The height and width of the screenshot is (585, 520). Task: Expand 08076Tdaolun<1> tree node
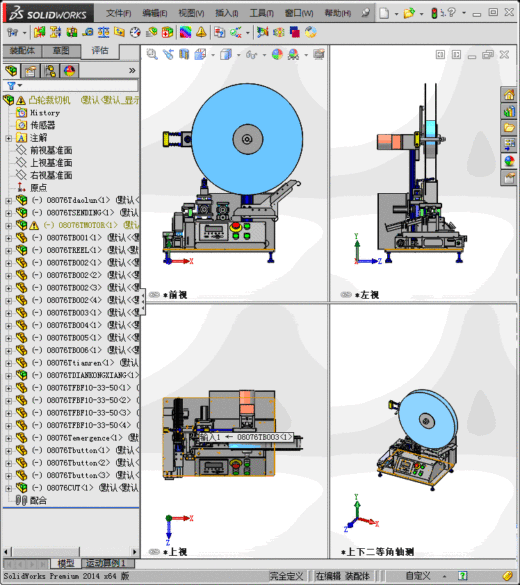(x=8, y=201)
